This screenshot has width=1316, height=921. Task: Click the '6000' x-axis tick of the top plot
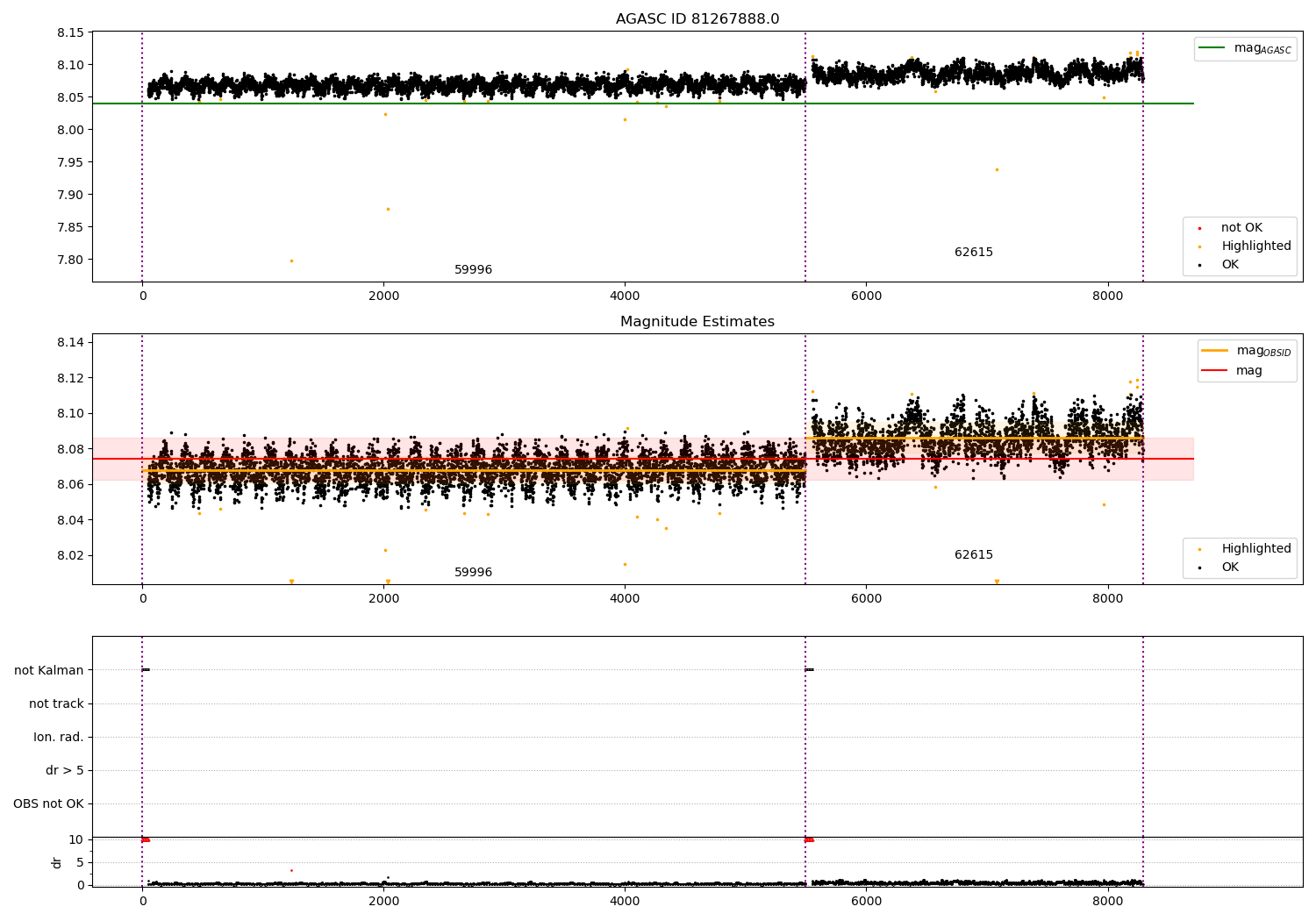[x=866, y=296]
